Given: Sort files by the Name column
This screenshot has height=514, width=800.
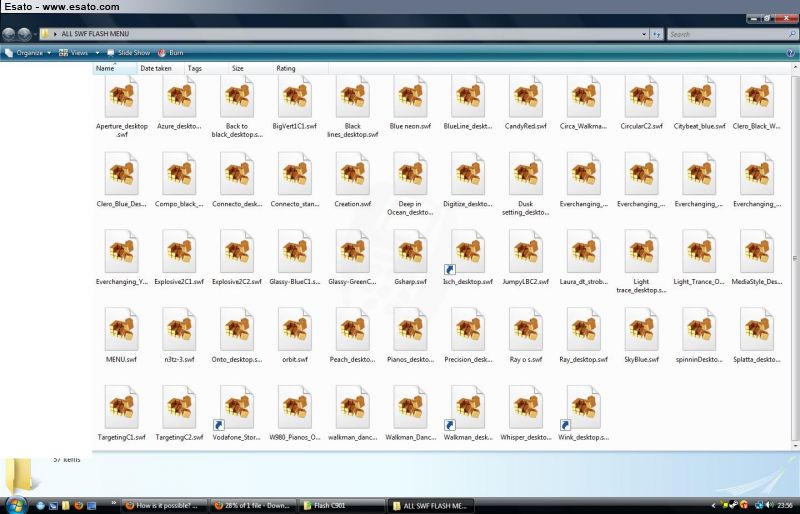Looking at the screenshot, I should [x=105, y=68].
